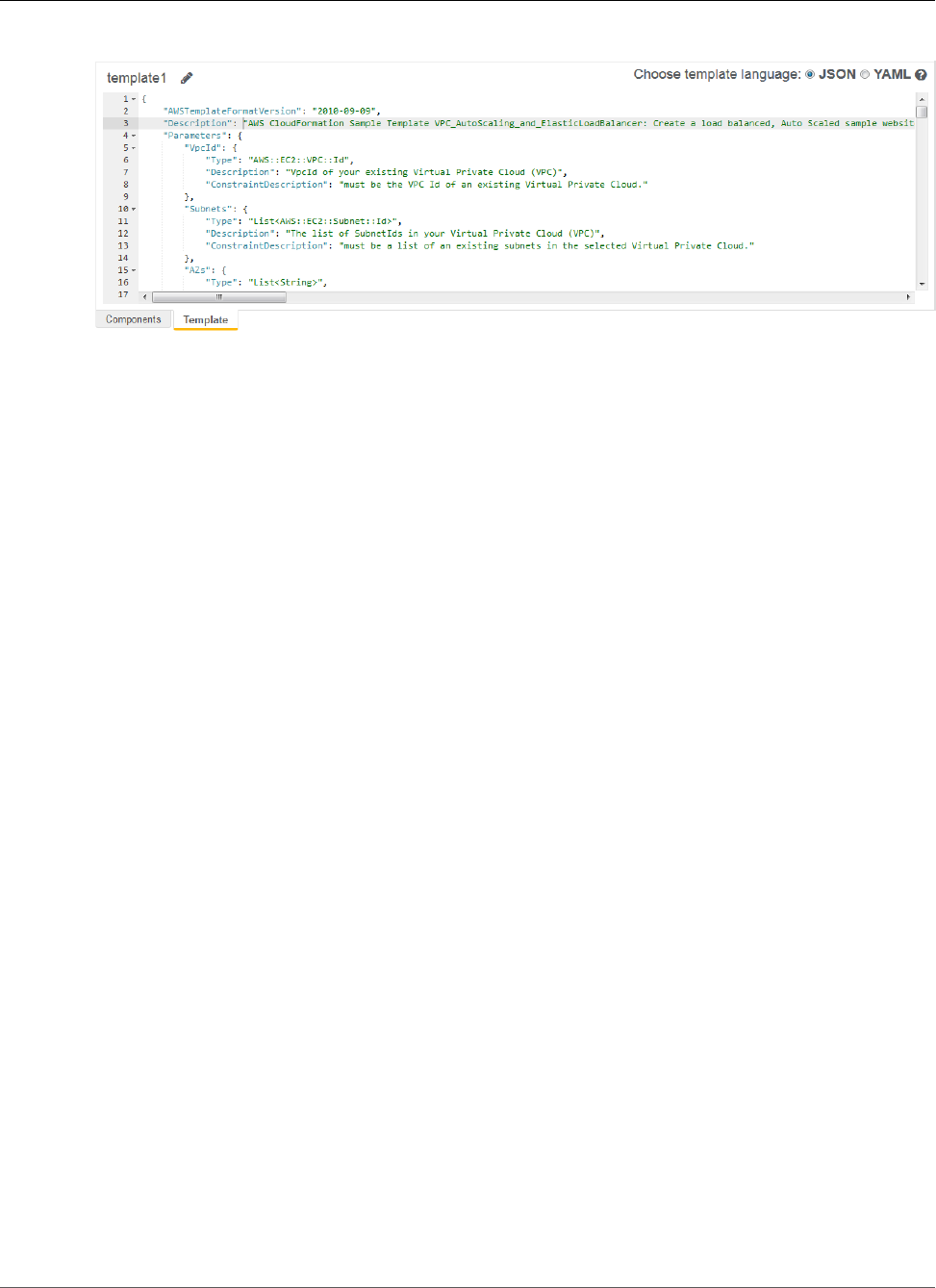Viewport: 936px width, 1288px height.
Task: Click the horizontal scrollbar thumb
Action: click(x=219, y=297)
